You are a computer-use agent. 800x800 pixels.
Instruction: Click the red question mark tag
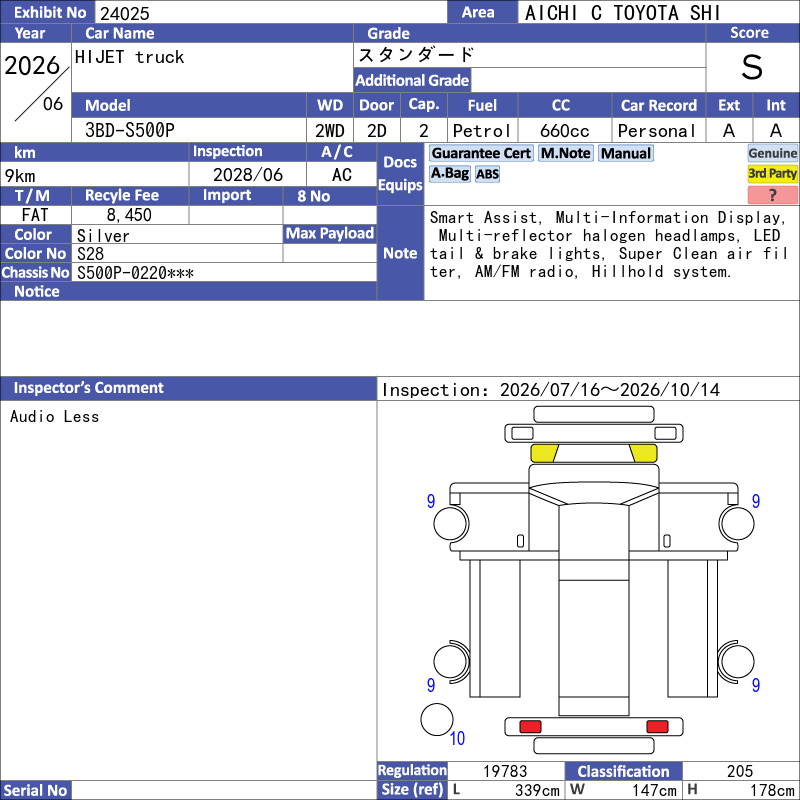(772, 195)
